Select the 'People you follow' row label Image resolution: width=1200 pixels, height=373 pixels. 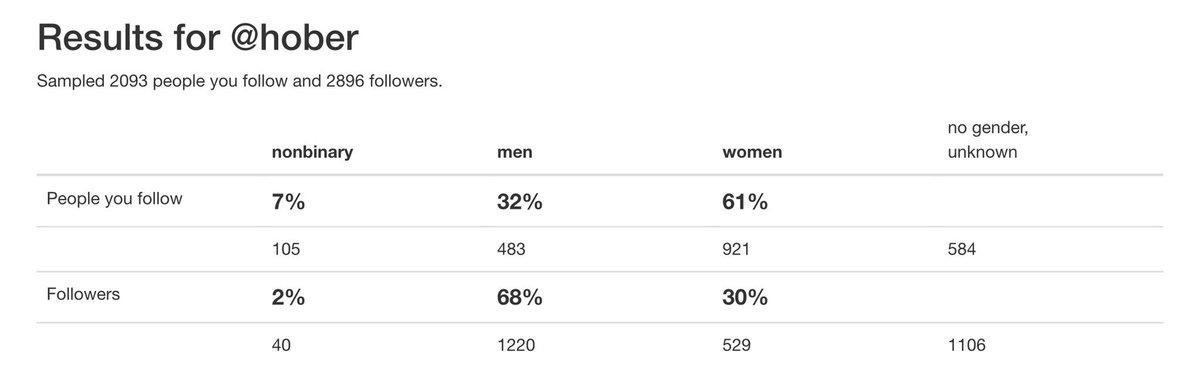point(114,199)
